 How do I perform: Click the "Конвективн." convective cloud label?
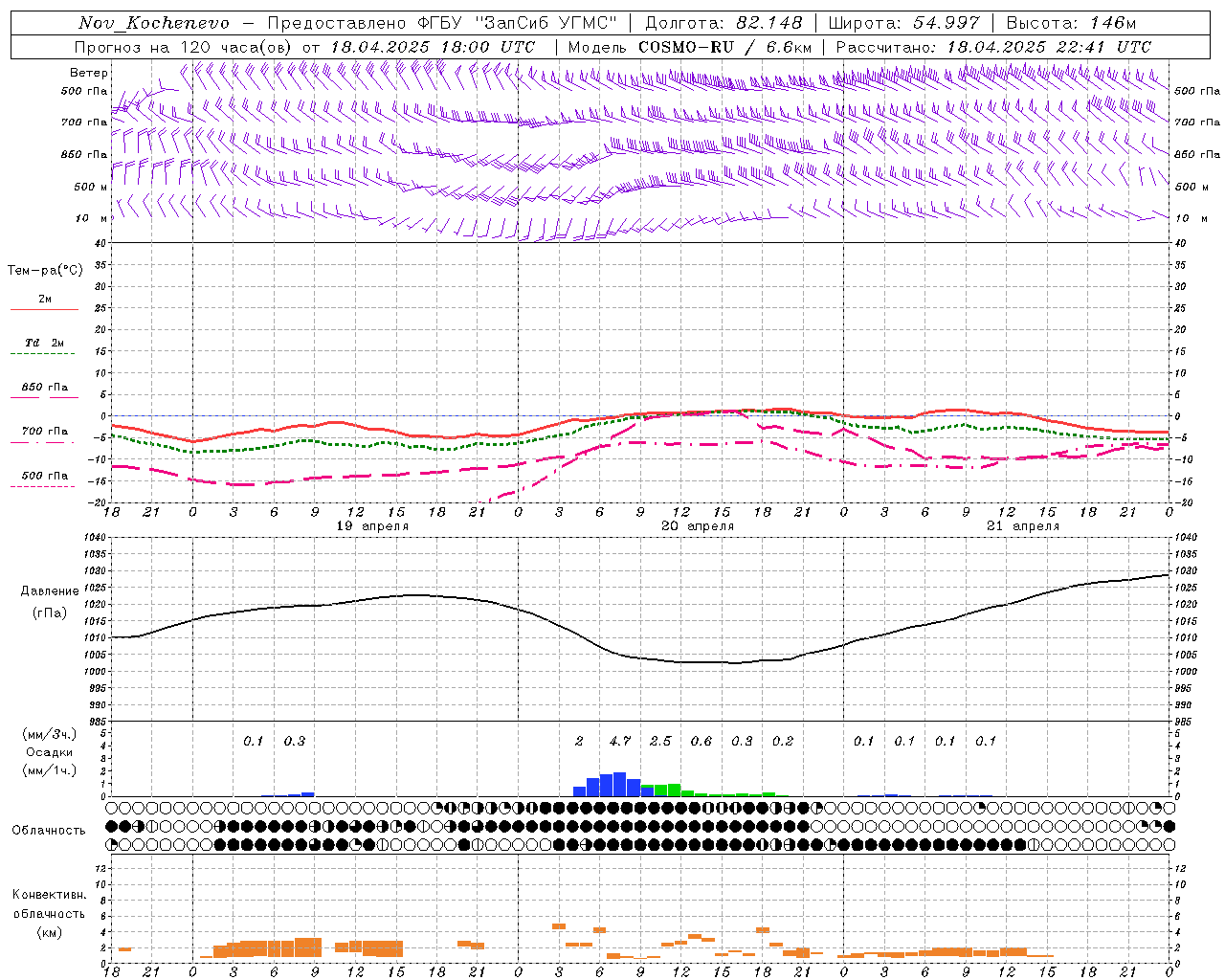[x=49, y=895]
